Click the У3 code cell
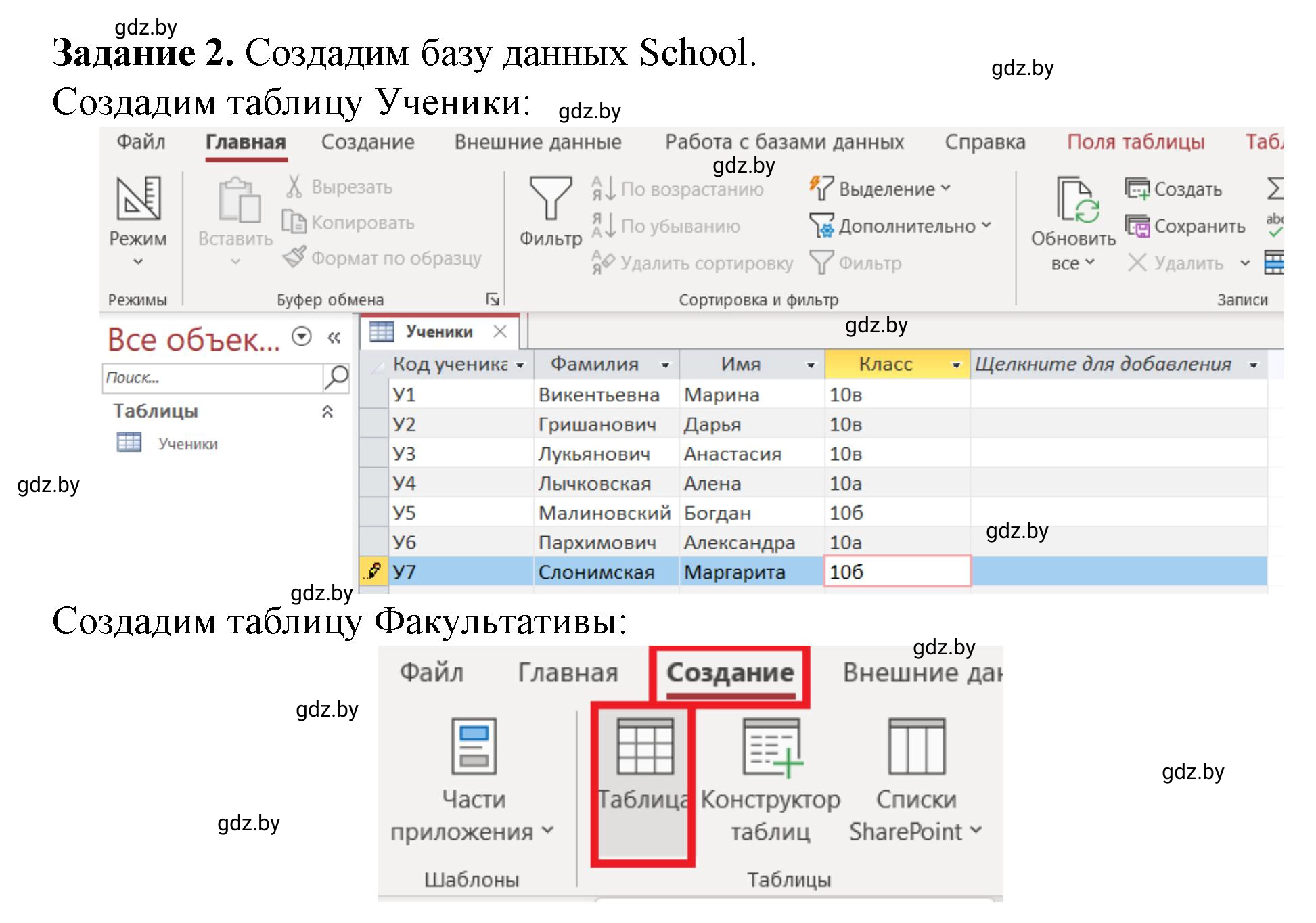 [461, 454]
